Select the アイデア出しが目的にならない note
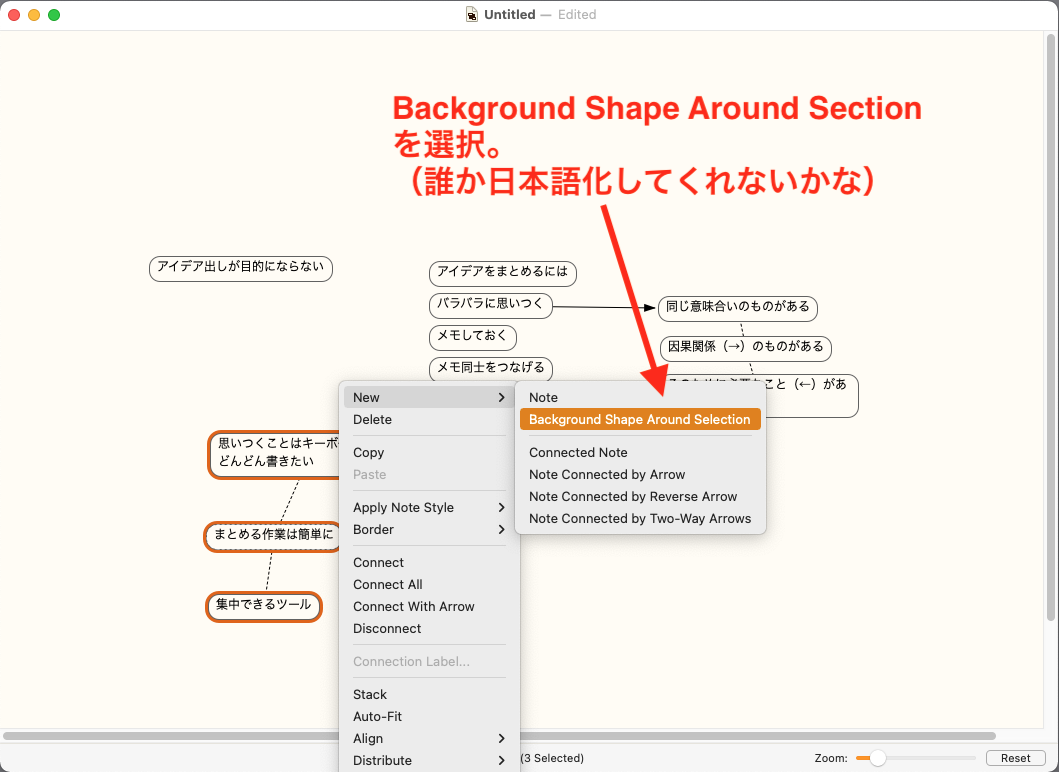 [x=240, y=268]
